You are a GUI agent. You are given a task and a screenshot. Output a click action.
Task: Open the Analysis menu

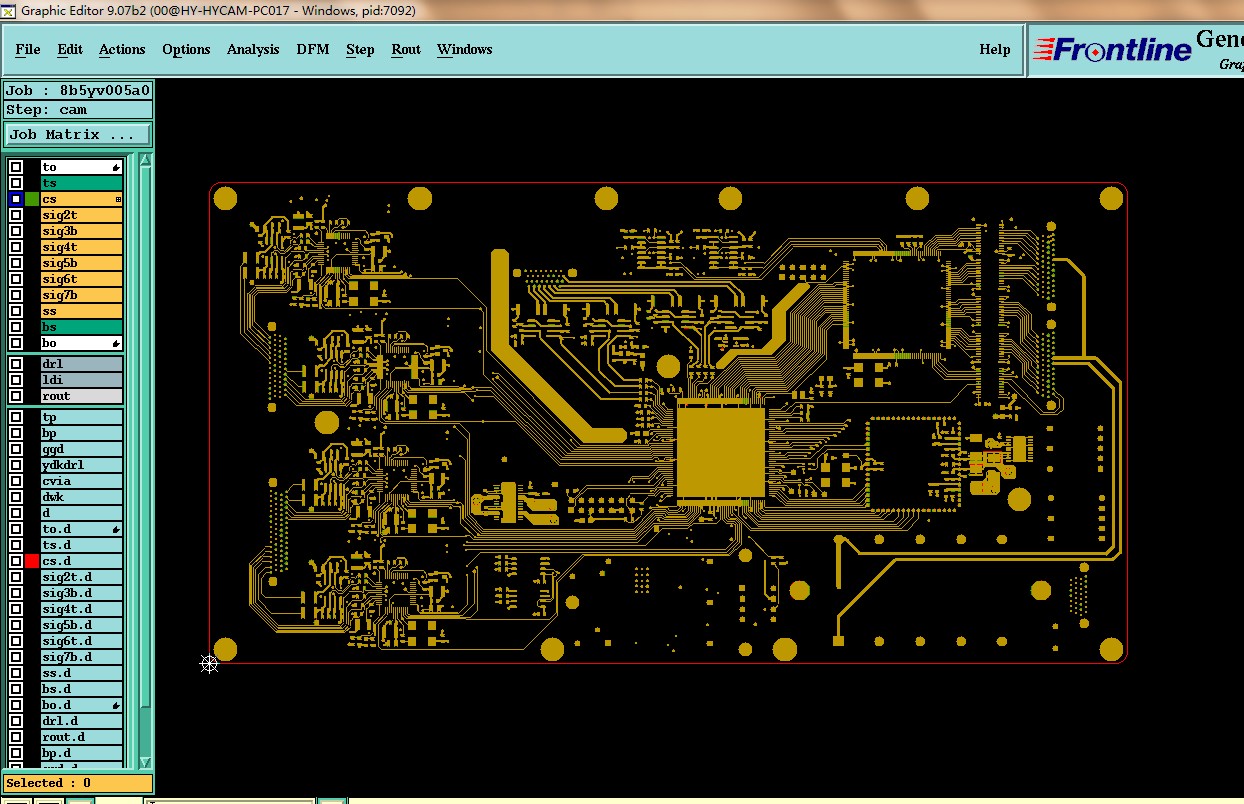coord(253,49)
